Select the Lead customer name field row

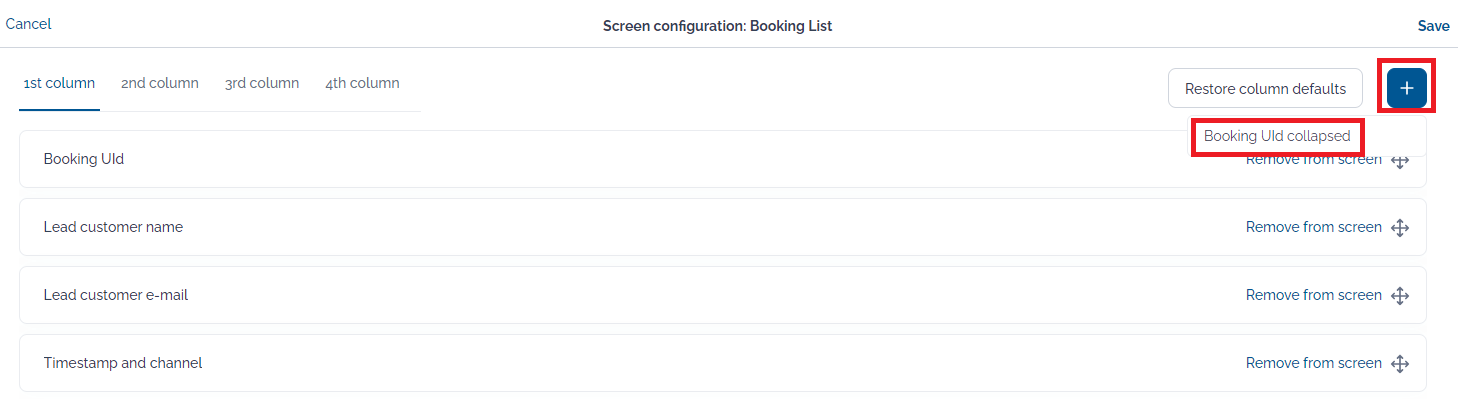click(x=723, y=227)
